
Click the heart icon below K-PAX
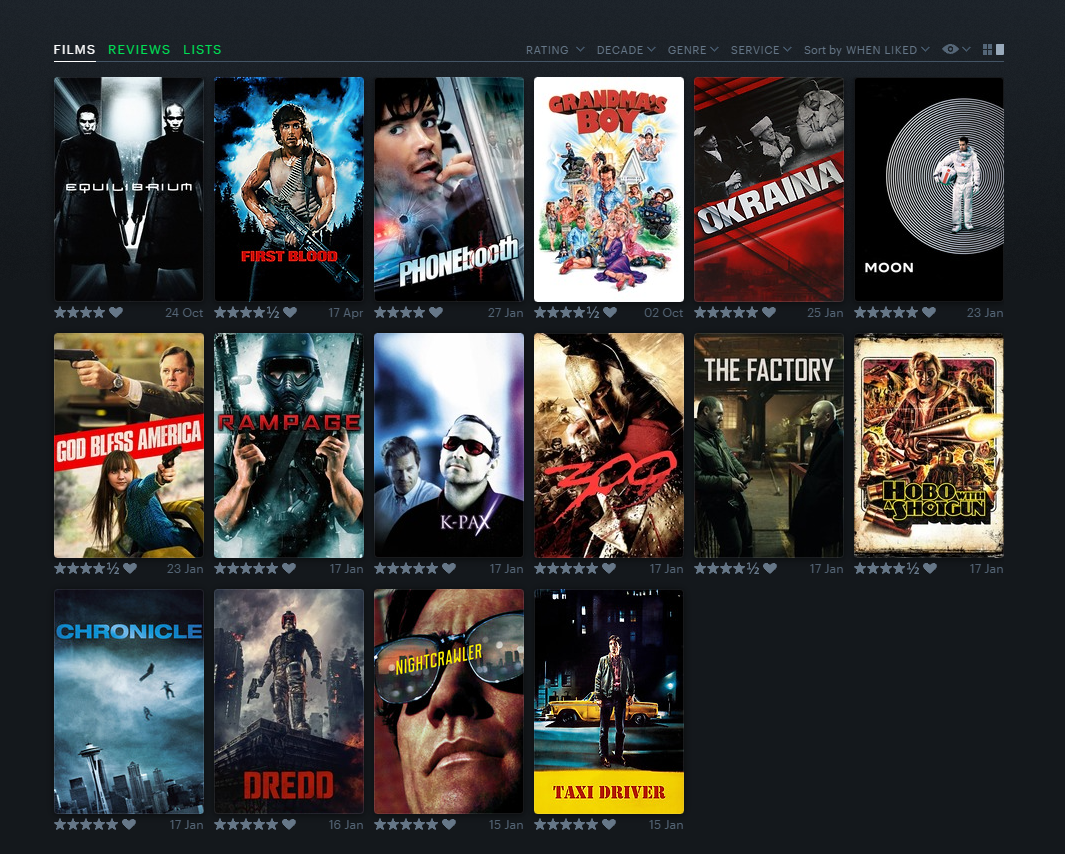point(449,569)
